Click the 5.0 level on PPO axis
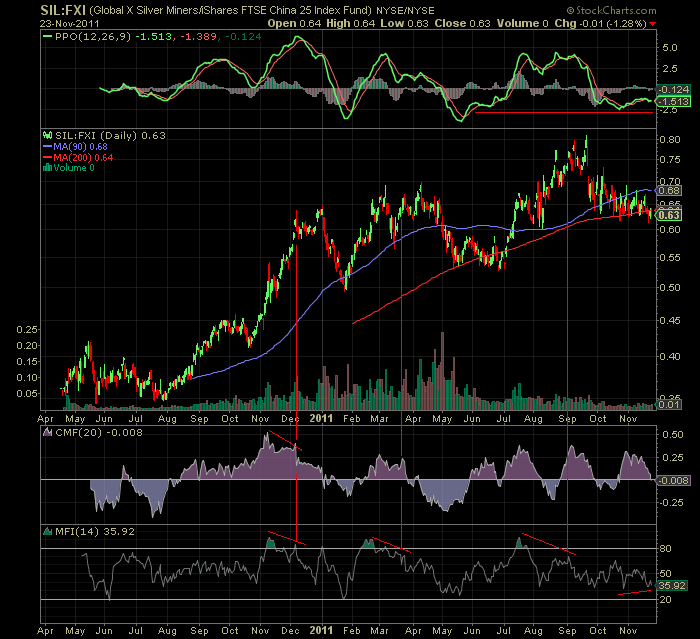The height and width of the screenshot is (639, 700). pyautogui.click(x=670, y=47)
